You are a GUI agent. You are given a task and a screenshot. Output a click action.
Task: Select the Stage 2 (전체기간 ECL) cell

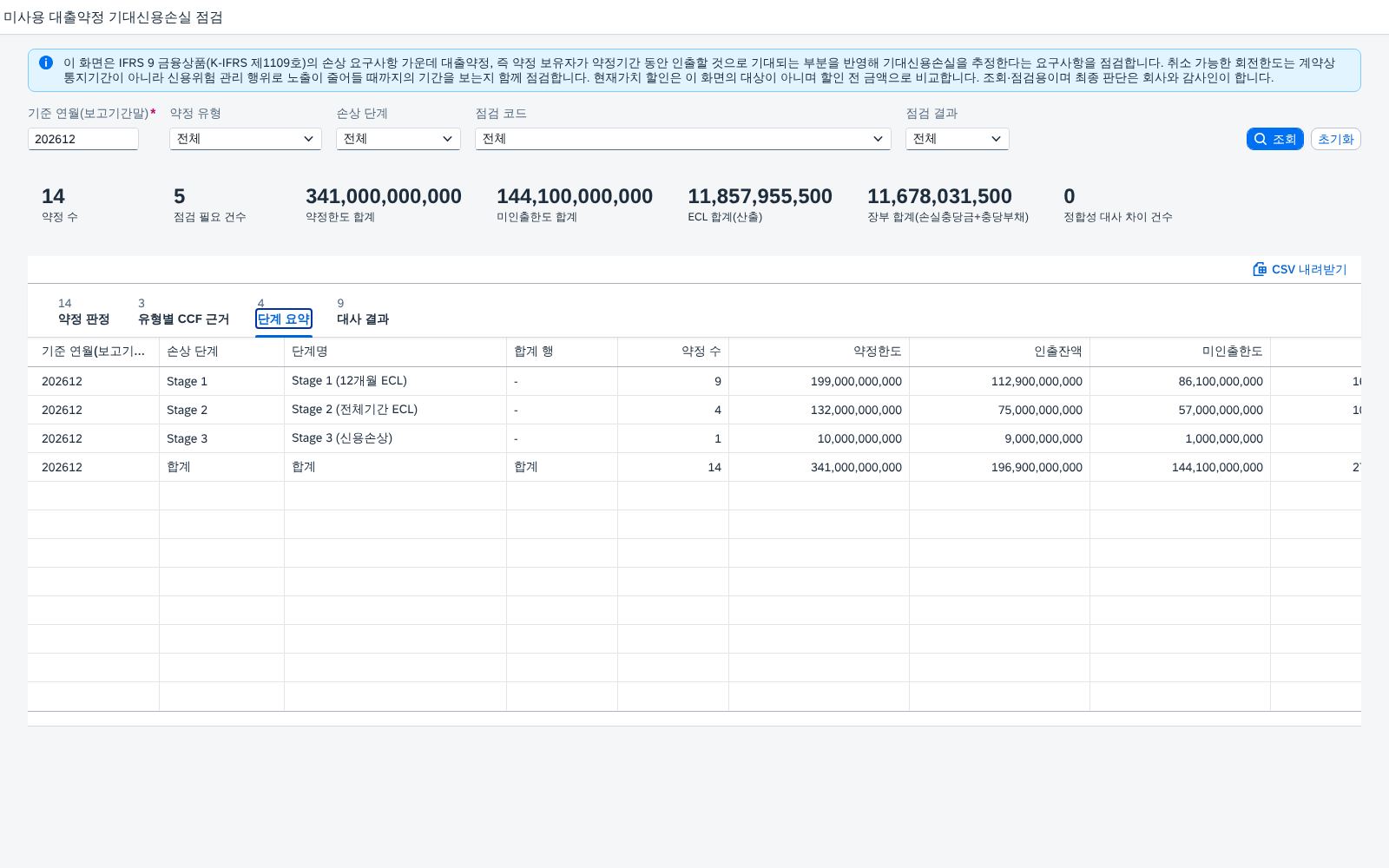coord(395,410)
